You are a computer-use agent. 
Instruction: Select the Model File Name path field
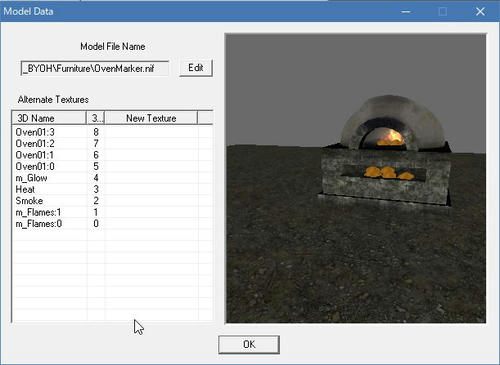(95, 68)
